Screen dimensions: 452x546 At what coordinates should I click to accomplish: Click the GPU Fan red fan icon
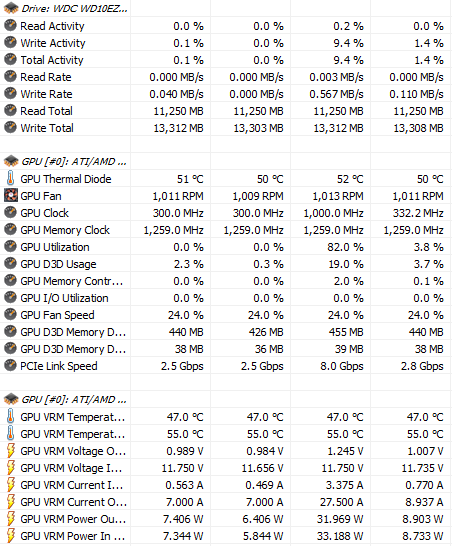[11, 195]
